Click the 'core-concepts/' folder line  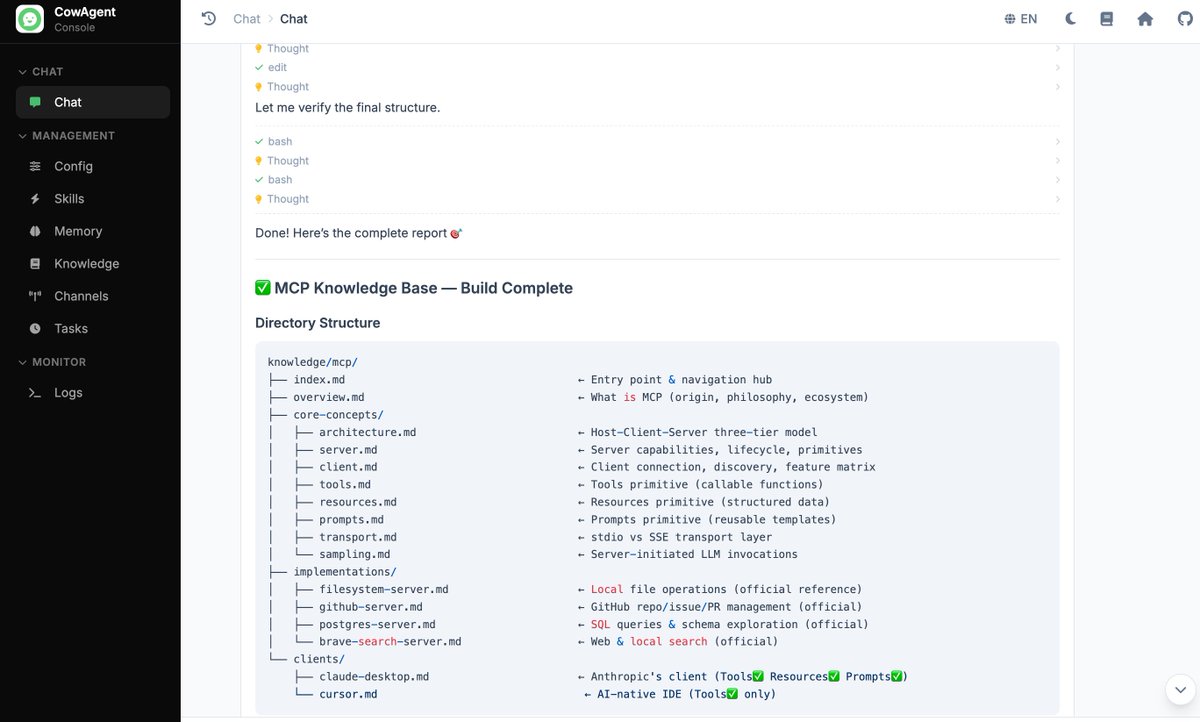pos(338,415)
